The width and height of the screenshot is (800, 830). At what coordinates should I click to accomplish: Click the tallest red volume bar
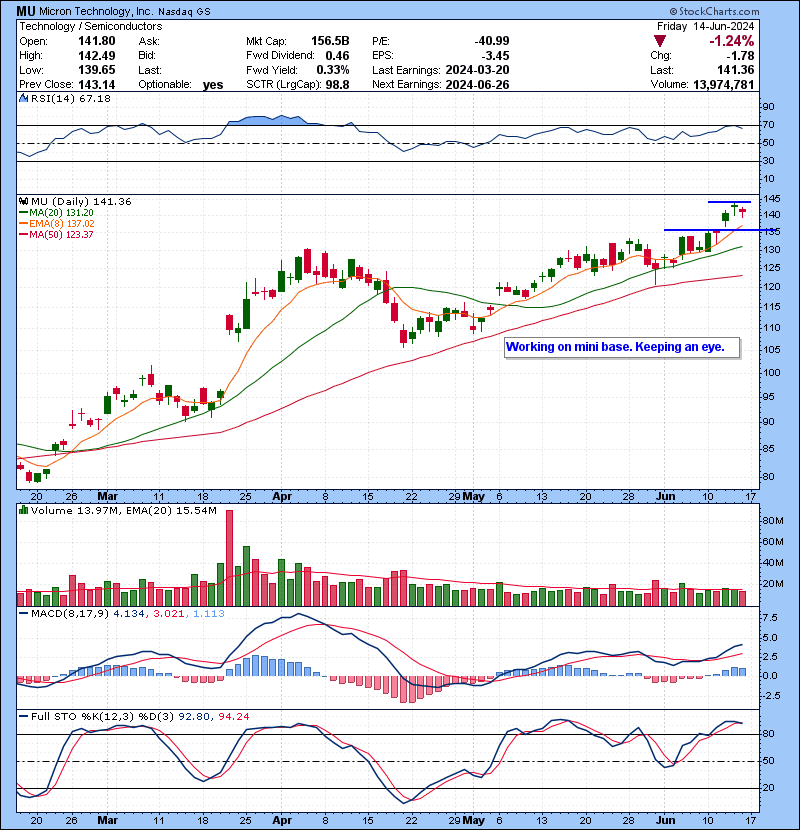(x=229, y=558)
